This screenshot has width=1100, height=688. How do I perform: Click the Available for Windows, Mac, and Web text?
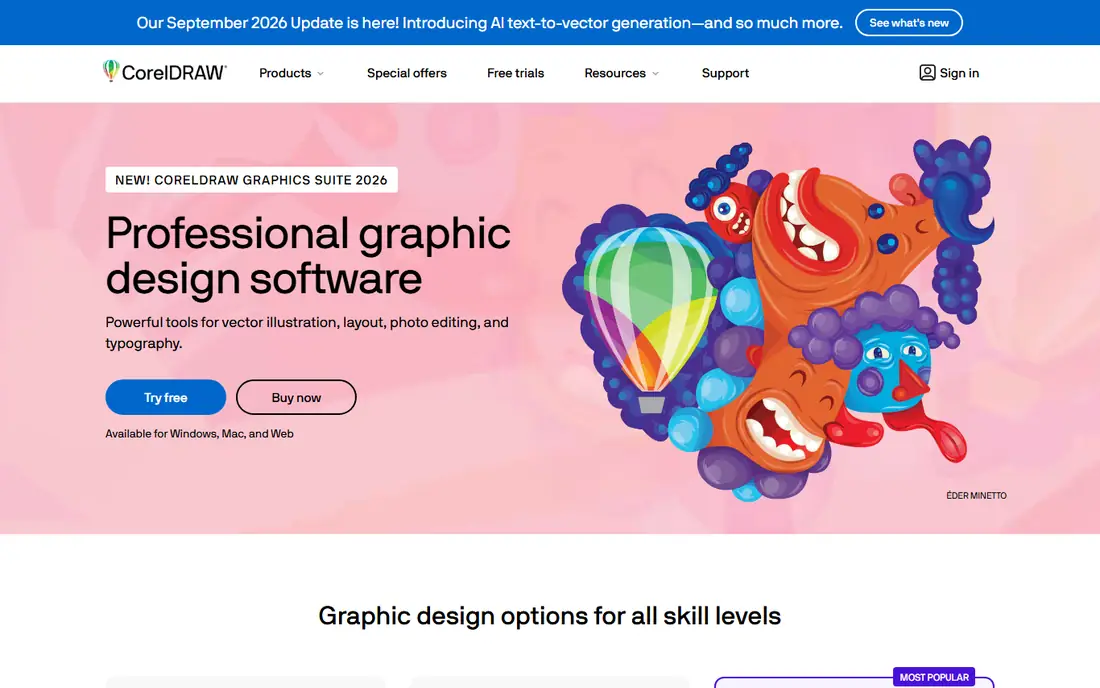point(199,433)
